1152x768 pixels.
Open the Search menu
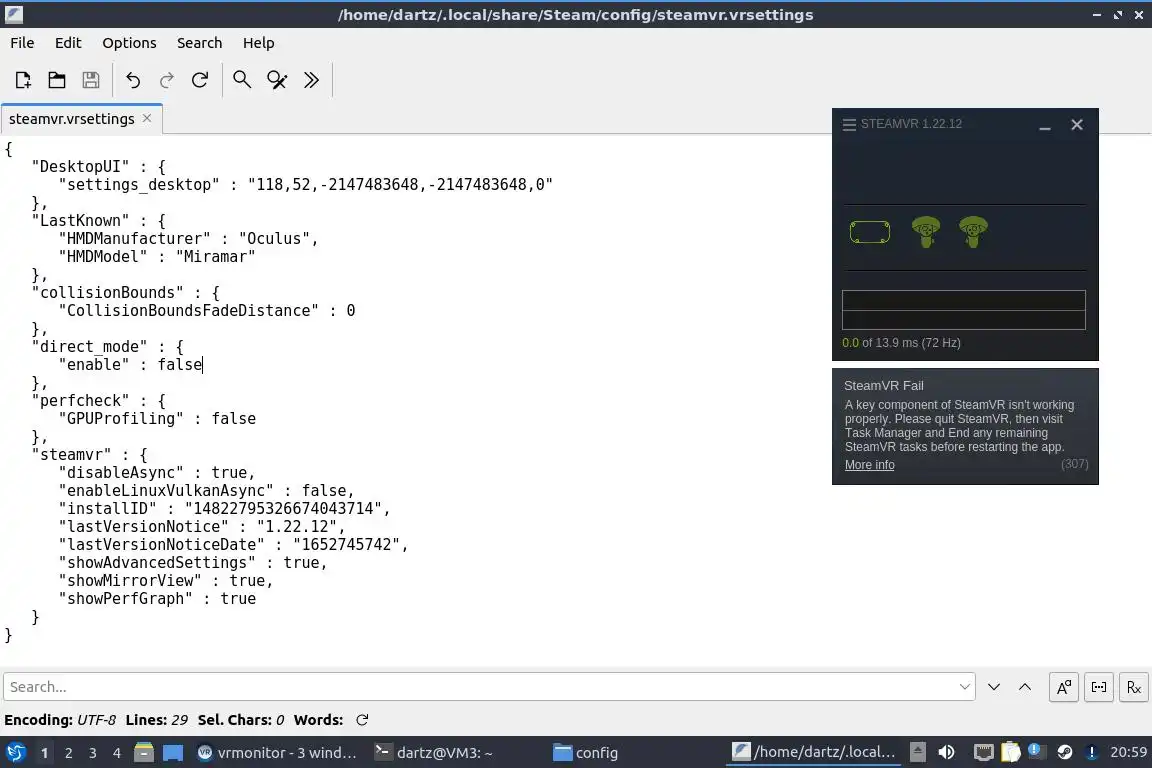pos(199,43)
